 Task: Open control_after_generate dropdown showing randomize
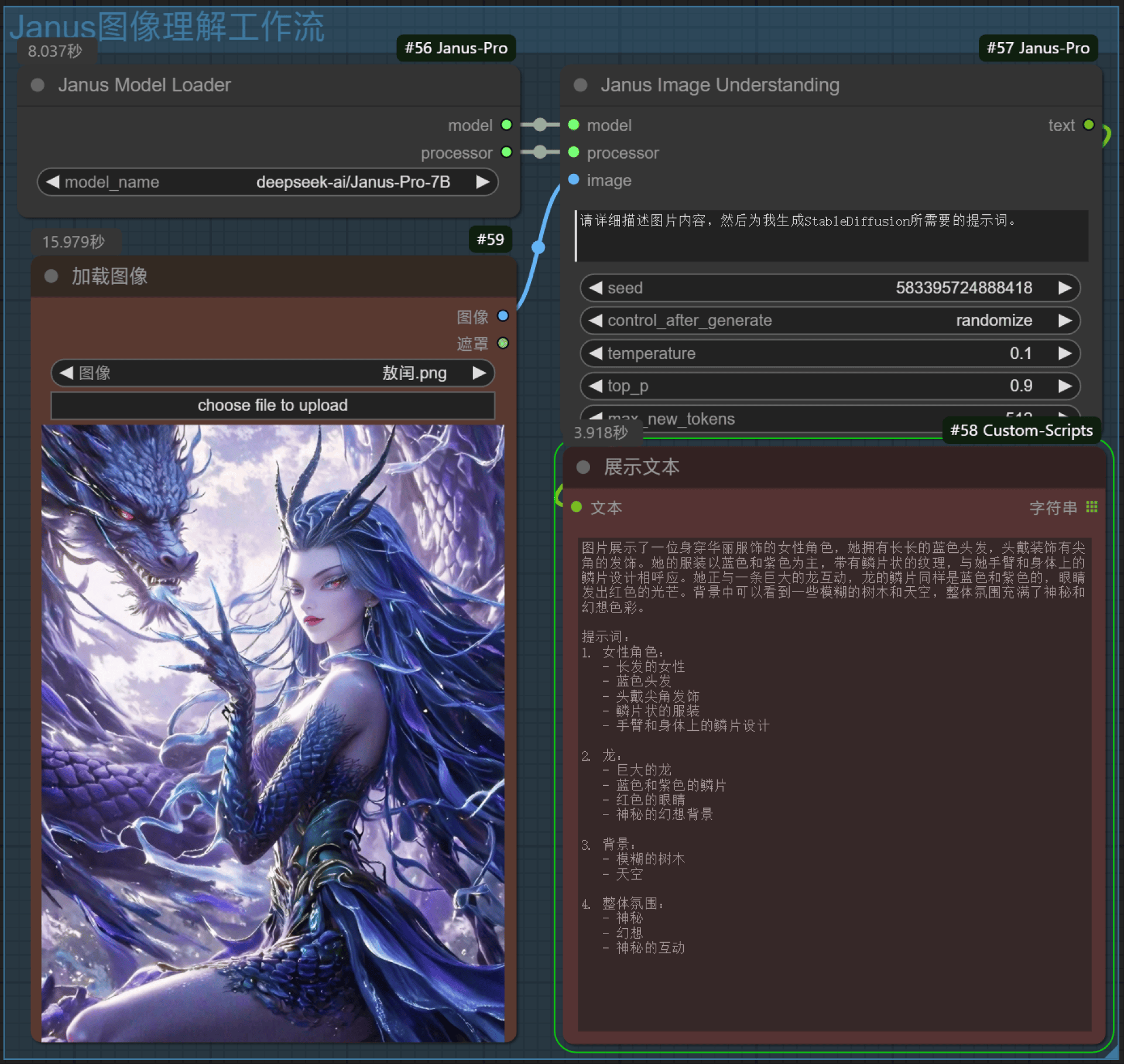830,321
